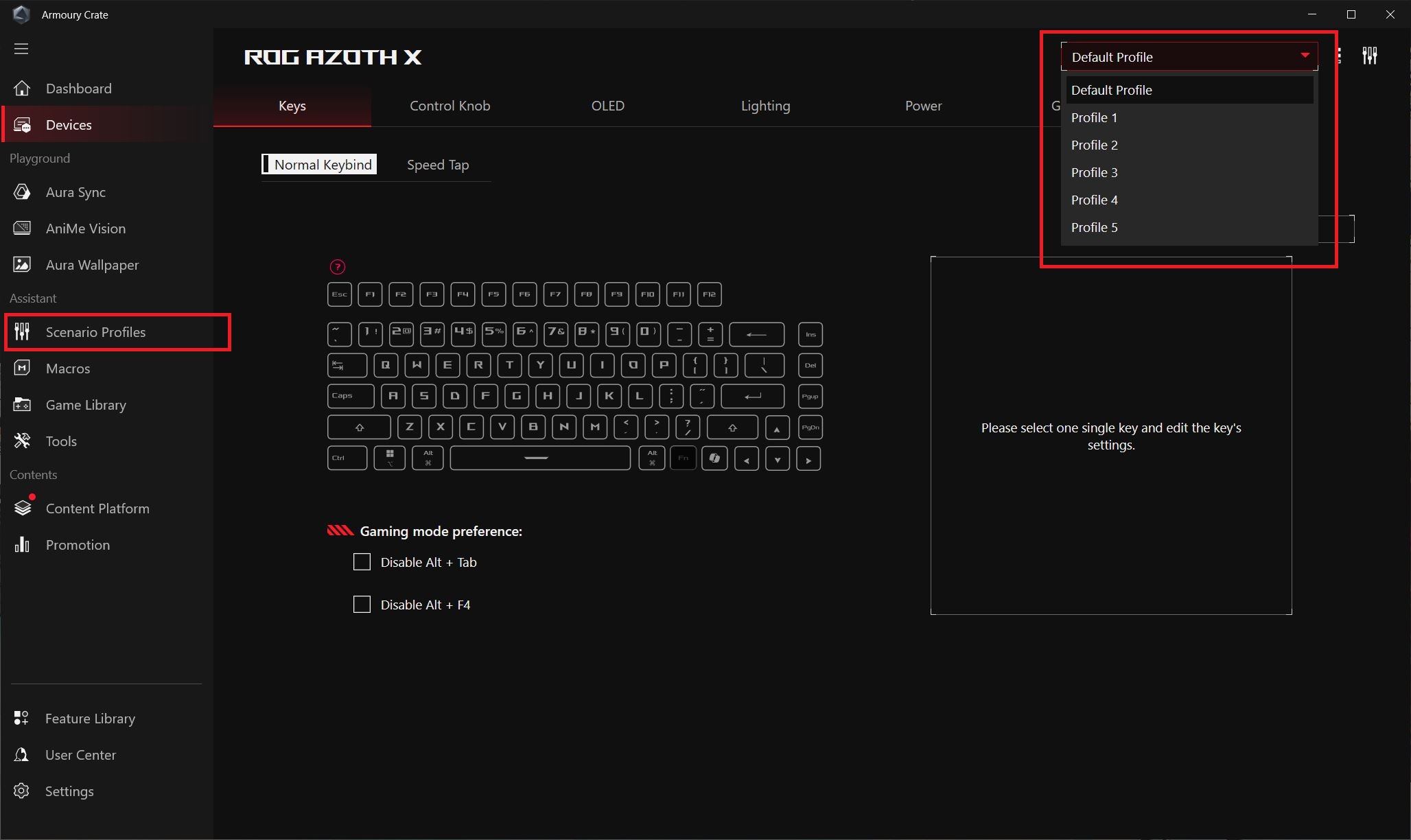The image size is (1411, 840).
Task: Choose Profile 5 from the list
Action: 1189,227
